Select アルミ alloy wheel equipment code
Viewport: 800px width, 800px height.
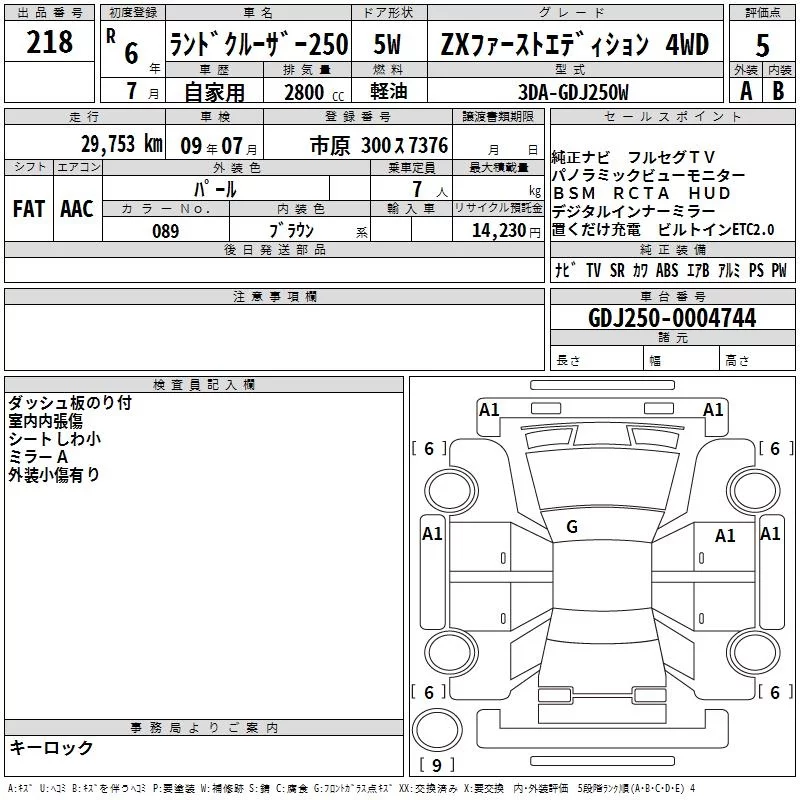(x=730, y=270)
